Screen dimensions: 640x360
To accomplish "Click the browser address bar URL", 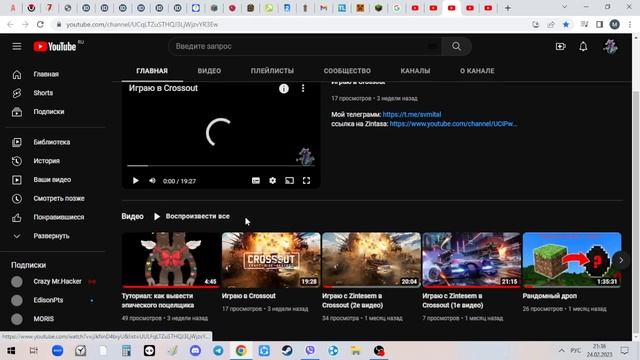I will pos(142,24).
